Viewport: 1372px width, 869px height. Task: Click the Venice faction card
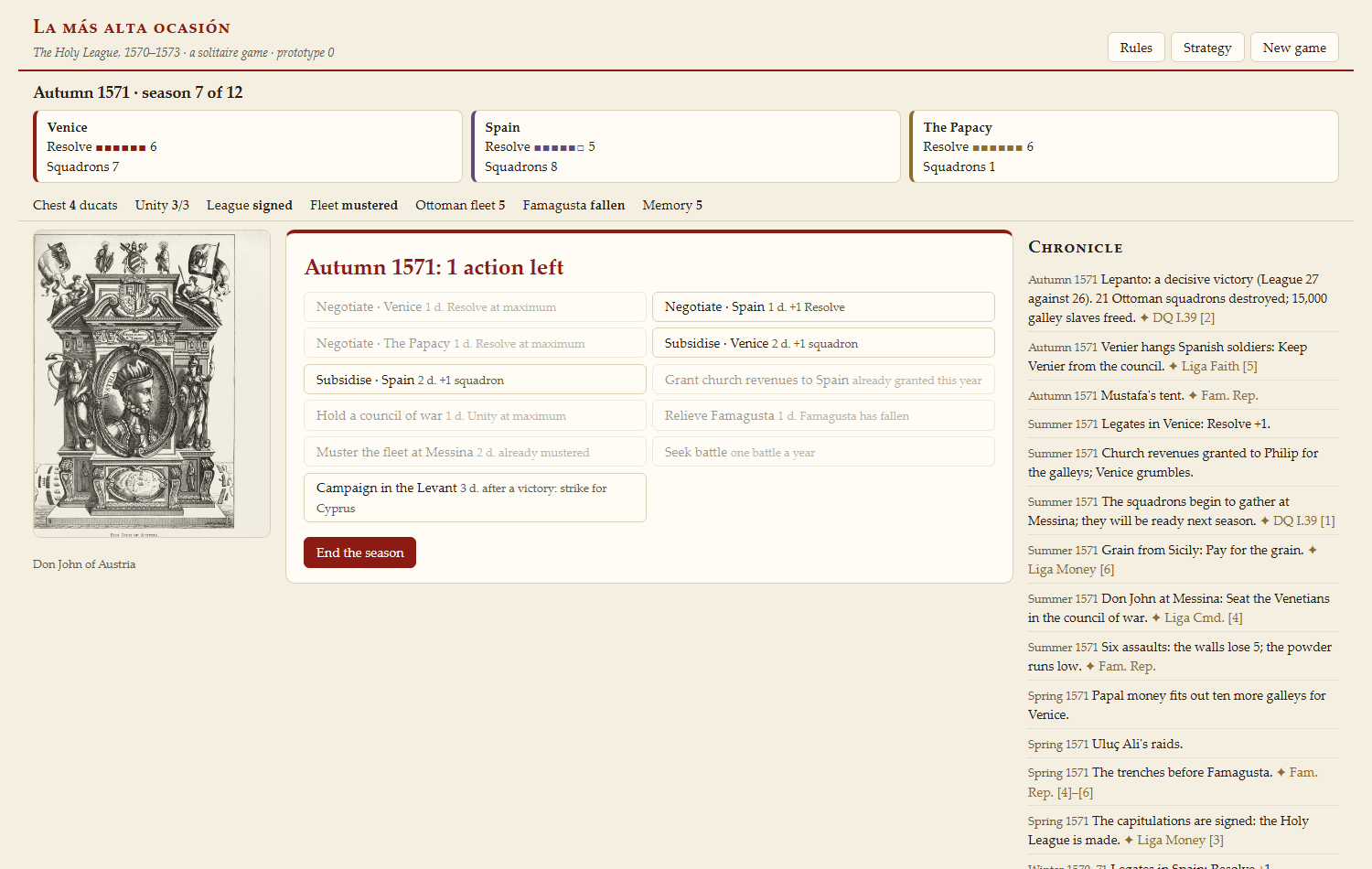[248, 146]
